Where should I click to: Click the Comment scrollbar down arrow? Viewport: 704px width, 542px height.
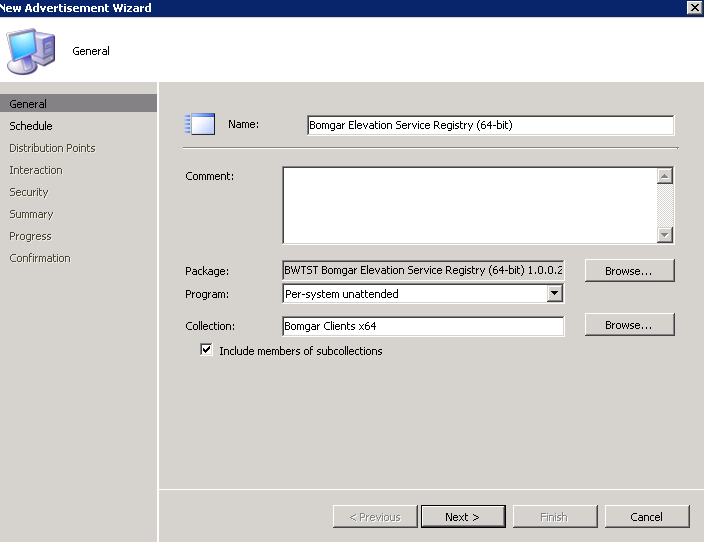(x=664, y=234)
